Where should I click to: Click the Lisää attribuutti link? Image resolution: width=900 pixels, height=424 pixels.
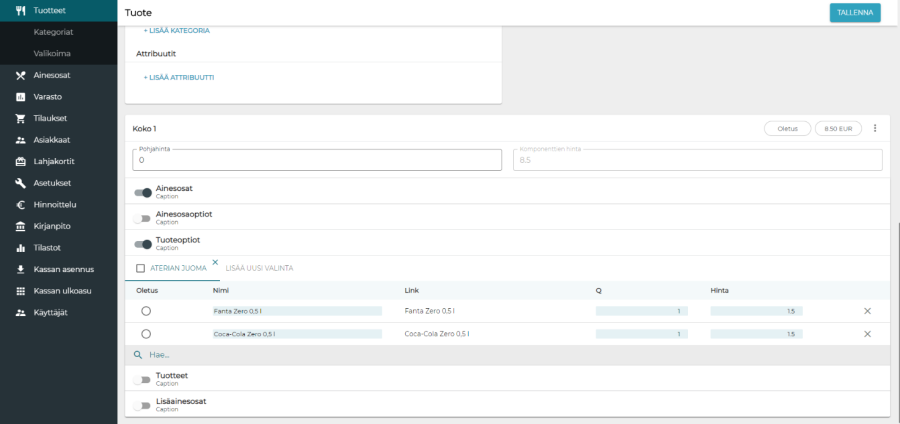(x=179, y=77)
